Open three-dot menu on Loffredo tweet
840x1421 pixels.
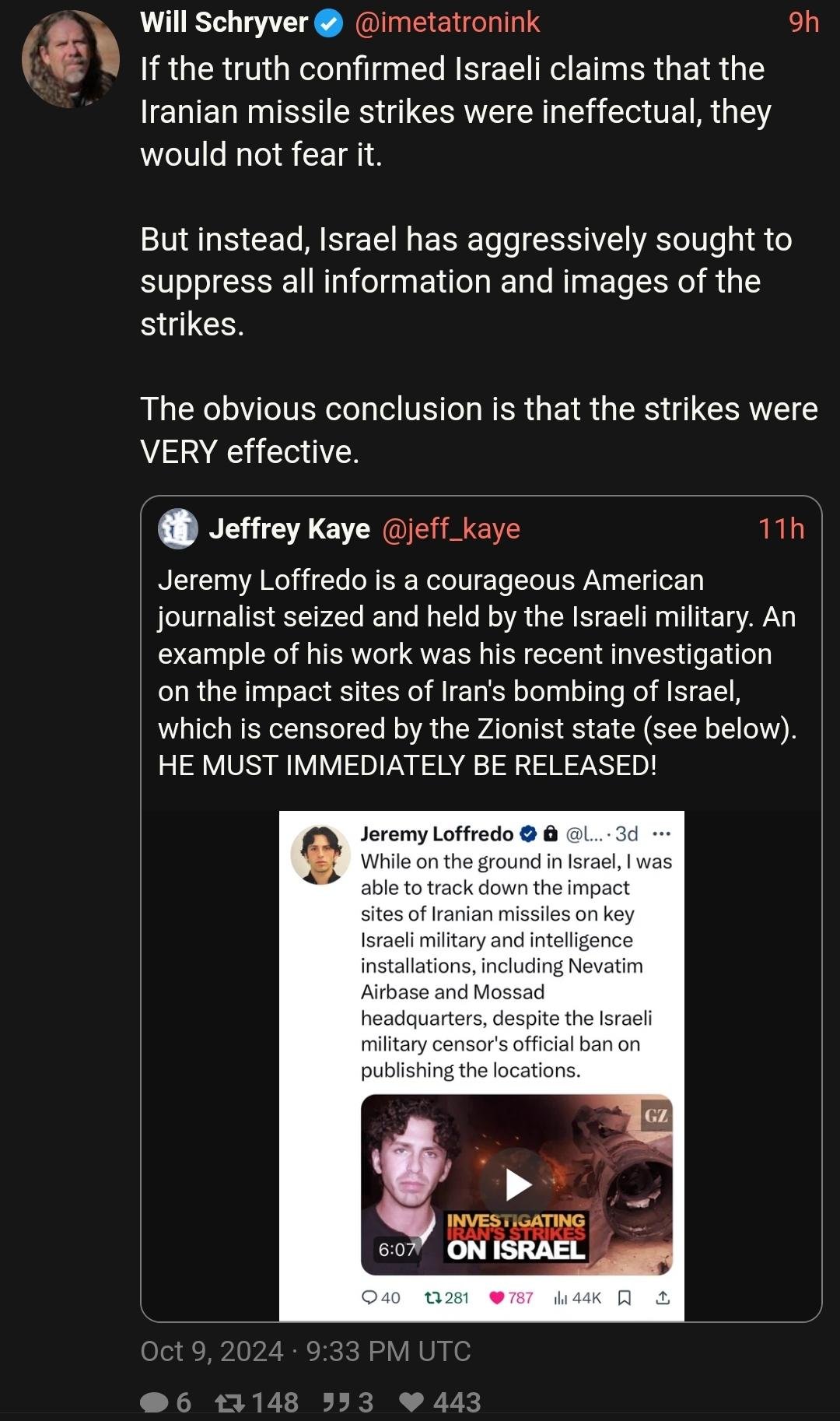click(x=661, y=834)
